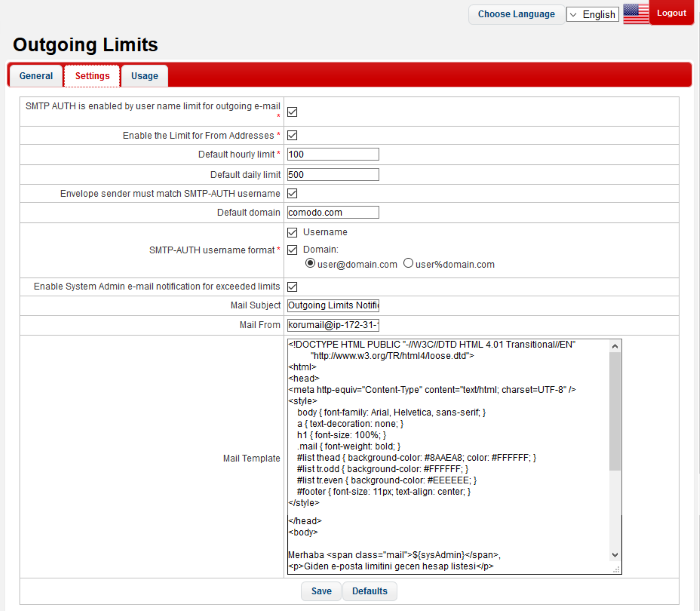Image resolution: width=700 pixels, height=611 pixels.
Task: Click the SMTP-AUTH username format label
Action: coord(212,250)
